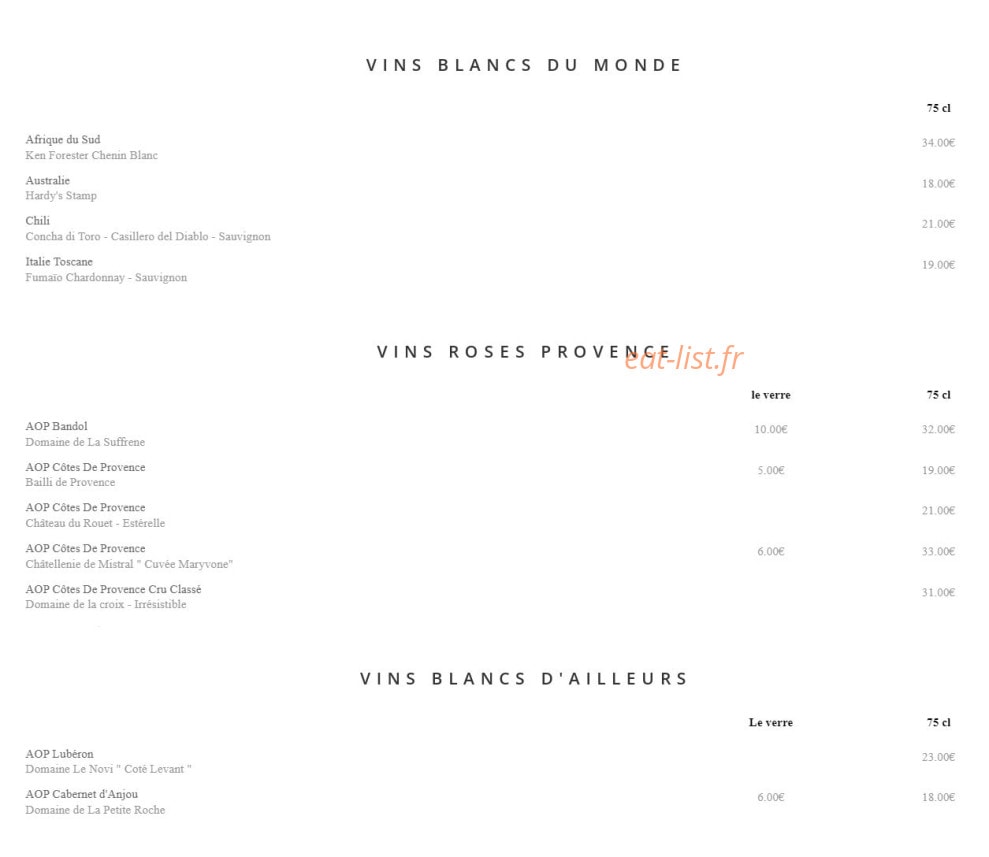Click the Cuvée Maryvone wine description

point(129,564)
